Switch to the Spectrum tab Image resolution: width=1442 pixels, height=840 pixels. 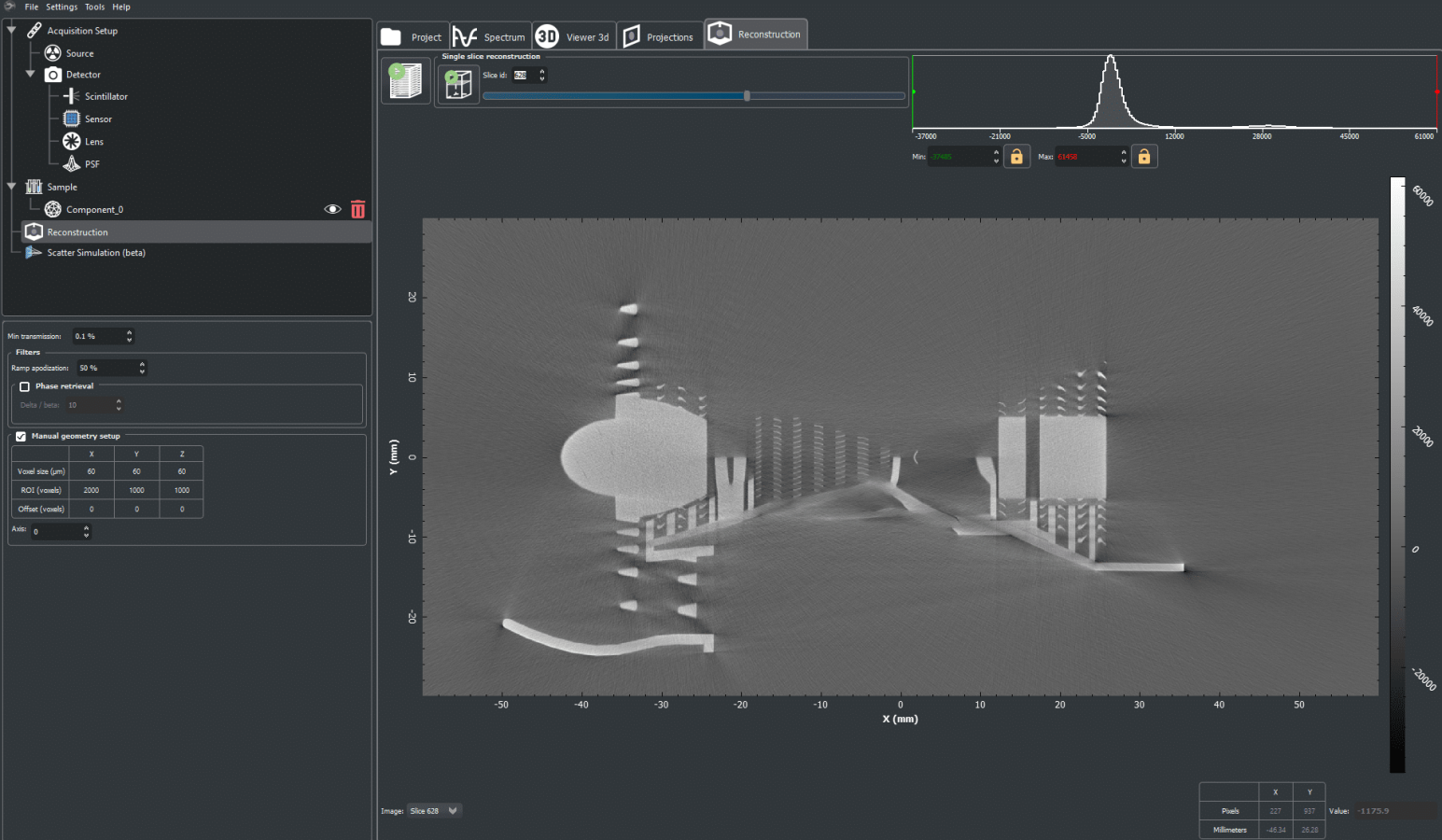coord(491,37)
